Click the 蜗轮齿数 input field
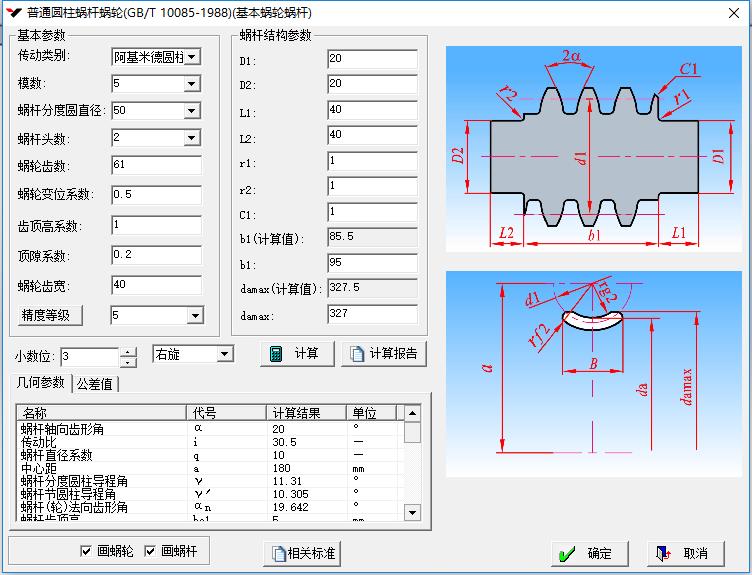 (x=156, y=165)
